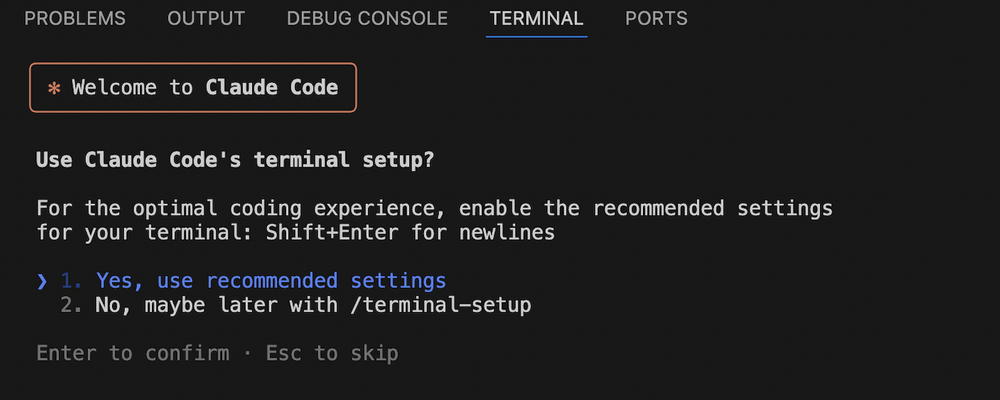
Task: Open the OUTPUT panel tab
Action: click(x=206, y=19)
